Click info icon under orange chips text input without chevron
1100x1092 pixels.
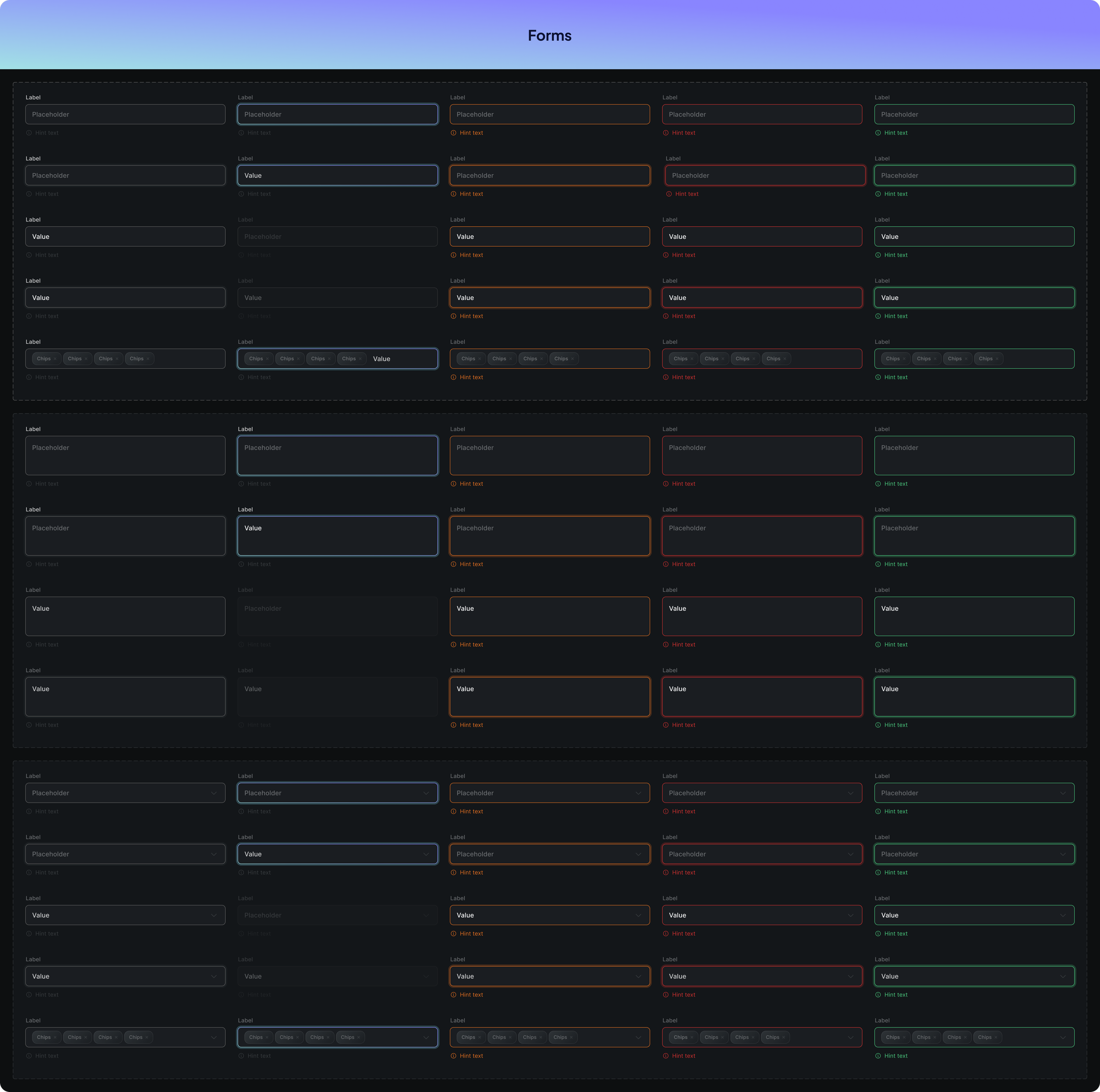[453, 377]
